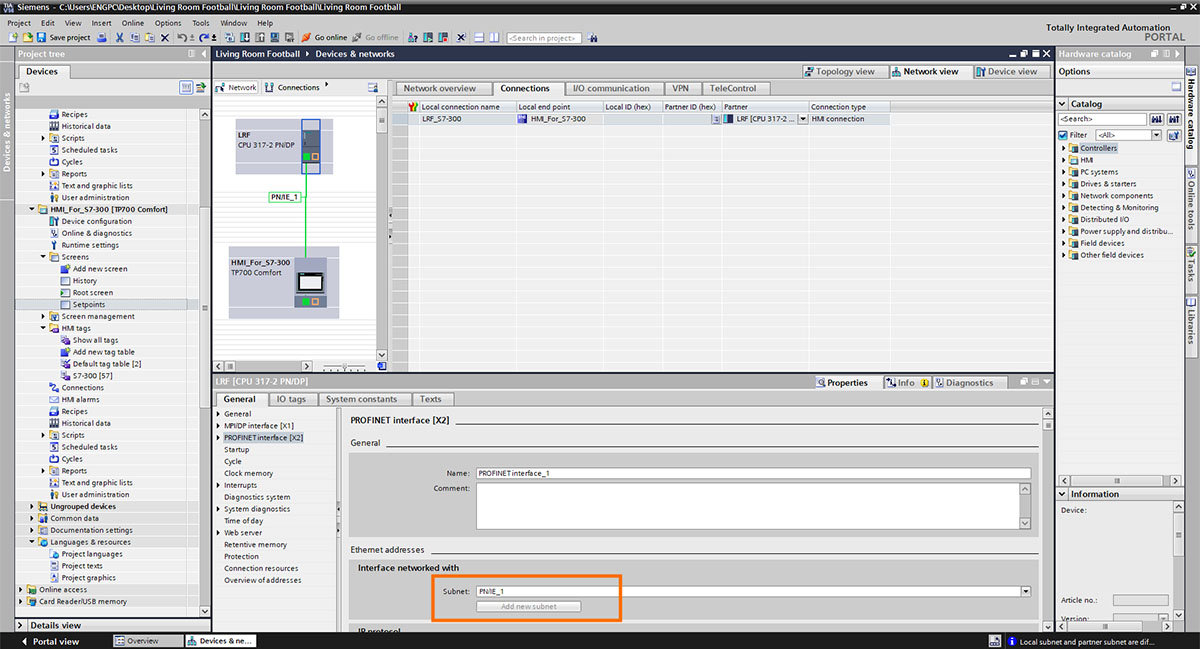Image resolution: width=1200 pixels, height=649 pixels.
Task: Open the Online menu
Action: [132, 22]
